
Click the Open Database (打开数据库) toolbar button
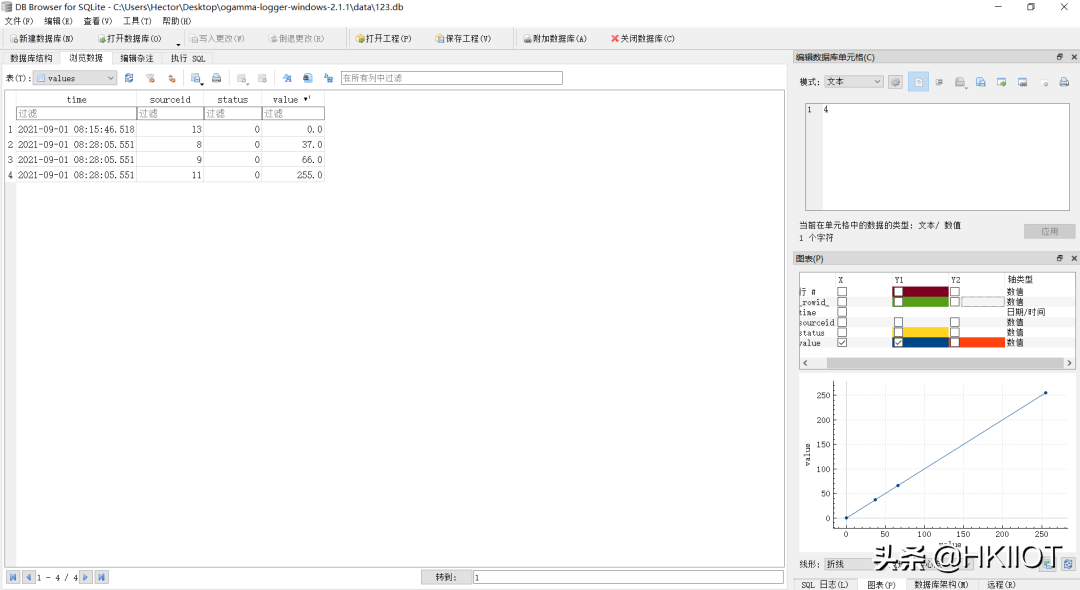[x=129, y=39]
